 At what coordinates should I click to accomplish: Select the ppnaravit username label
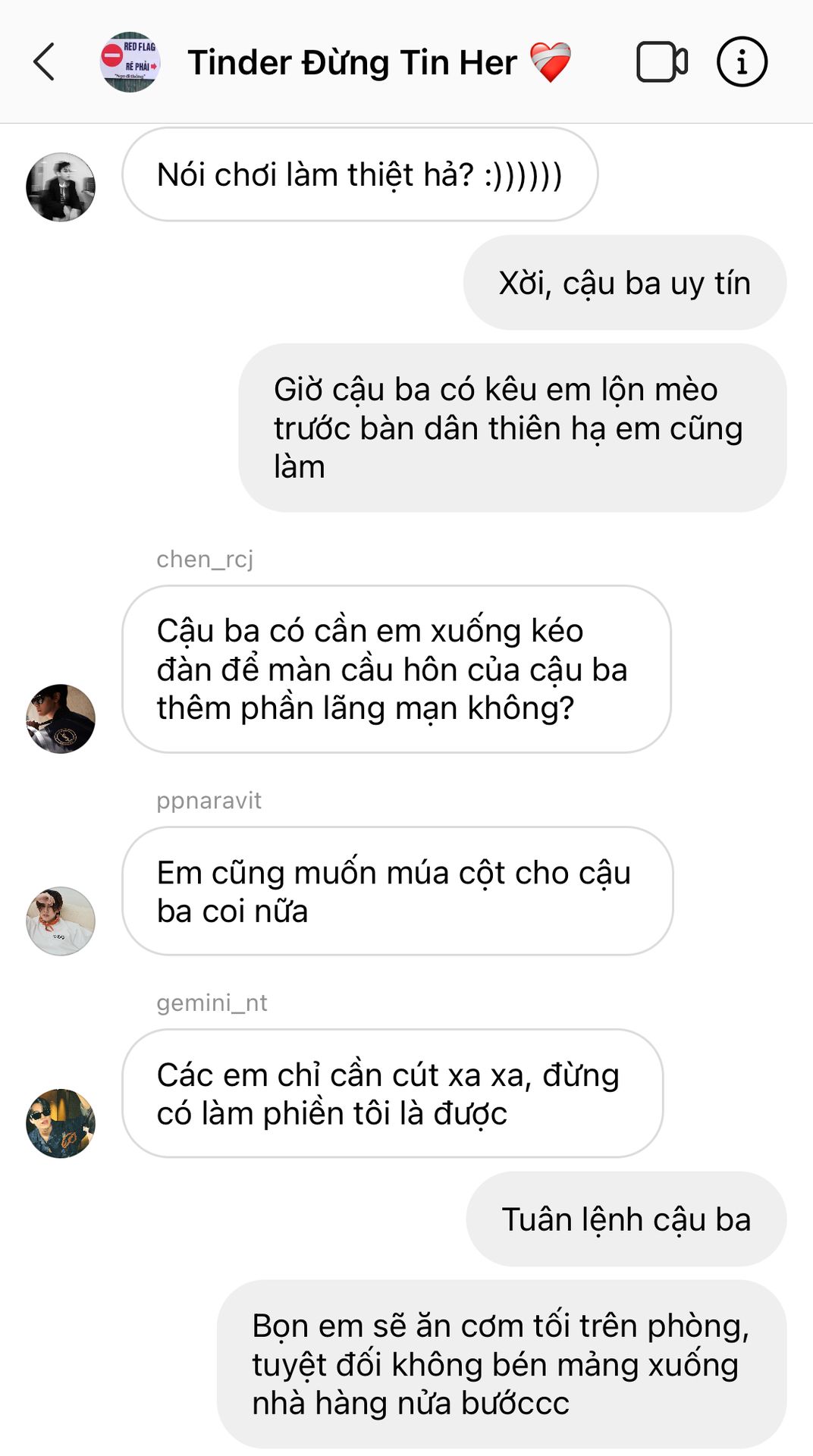[x=209, y=800]
